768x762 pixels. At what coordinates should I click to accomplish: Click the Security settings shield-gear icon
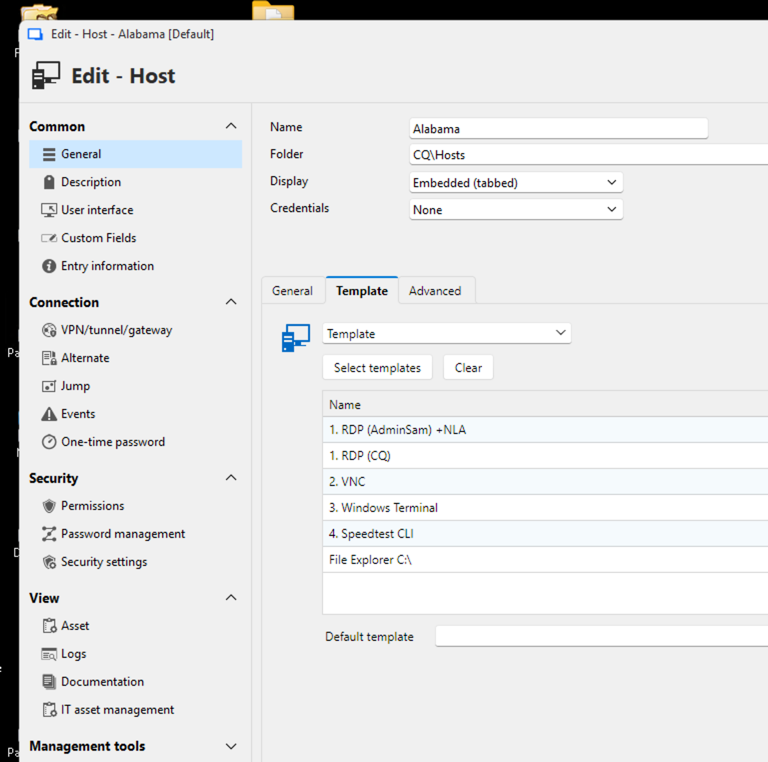coord(49,562)
